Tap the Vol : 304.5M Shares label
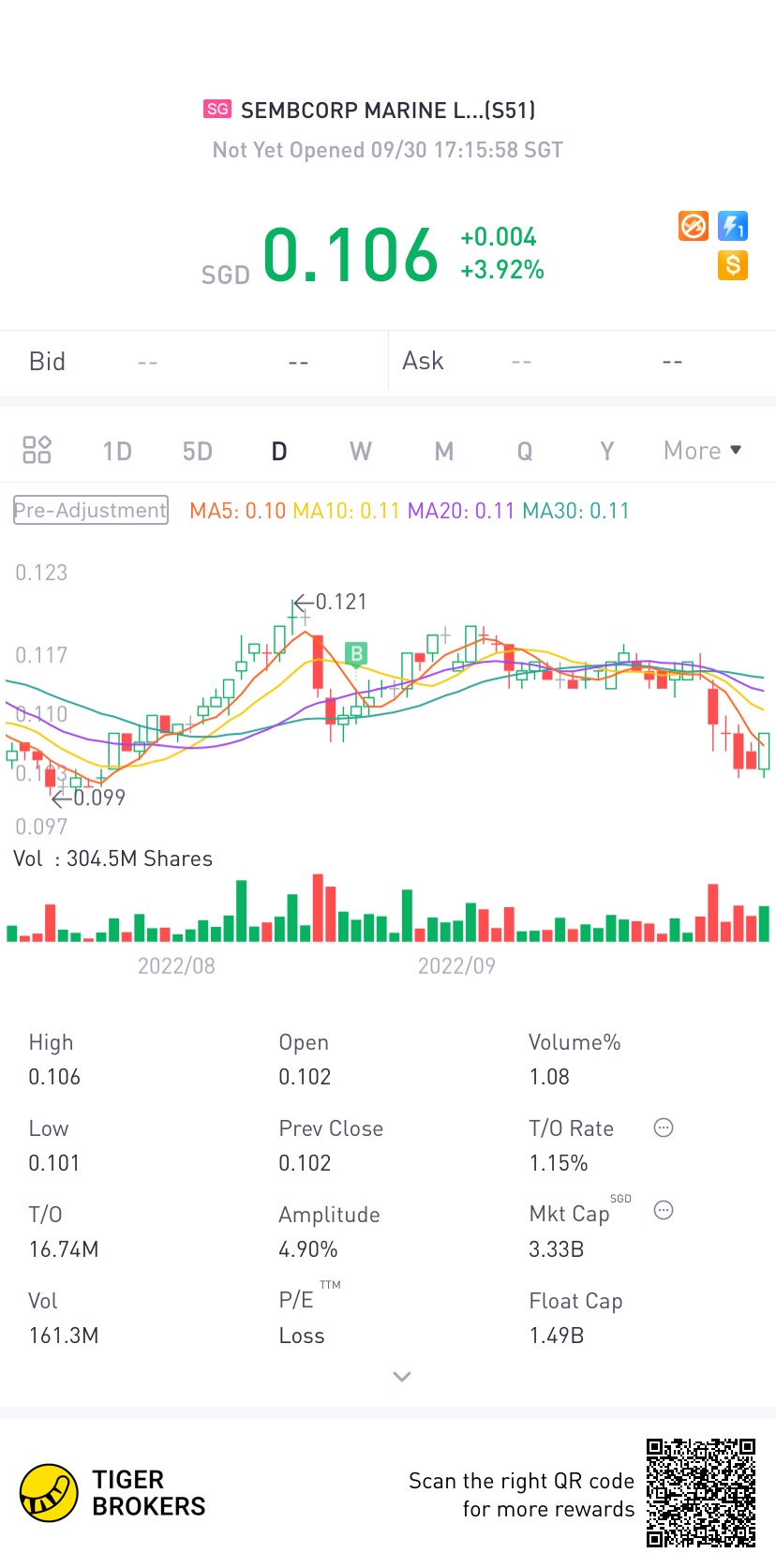 (113, 859)
